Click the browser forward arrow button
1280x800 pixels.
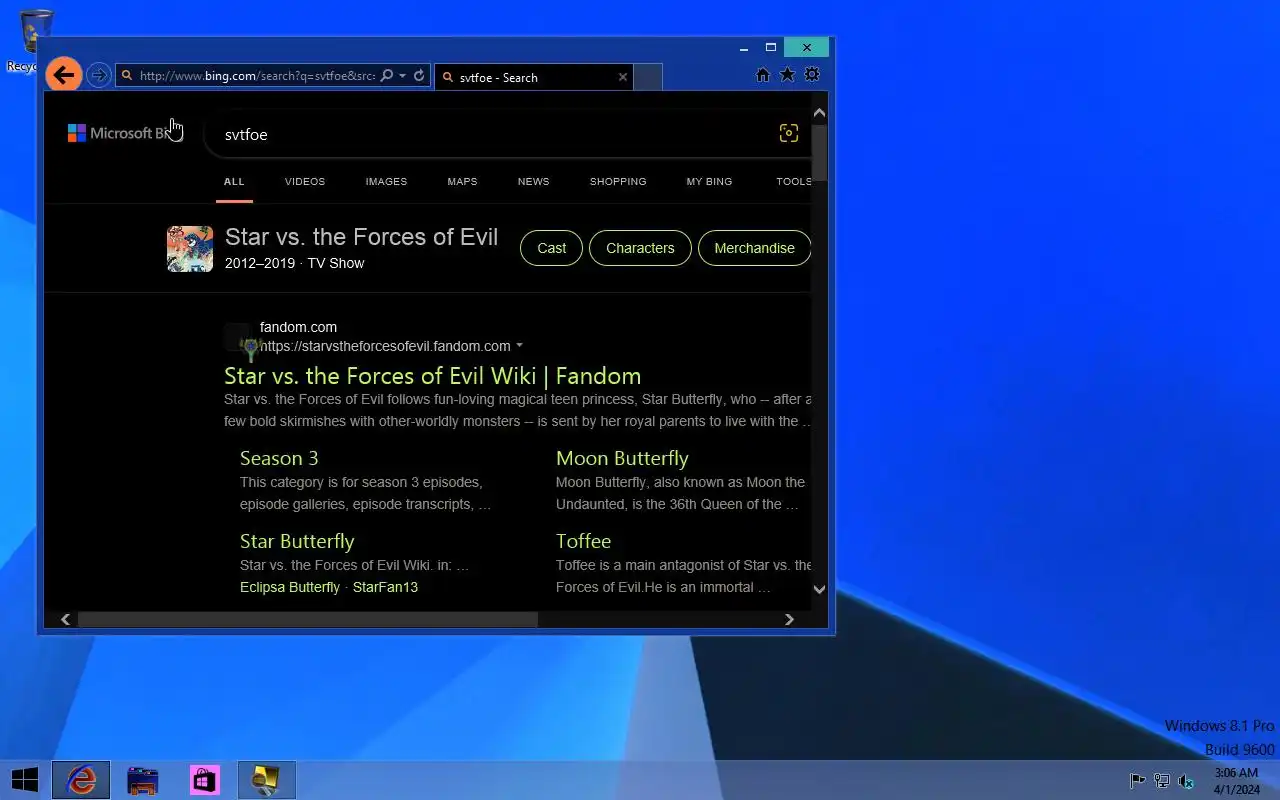(x=98, y=75)
